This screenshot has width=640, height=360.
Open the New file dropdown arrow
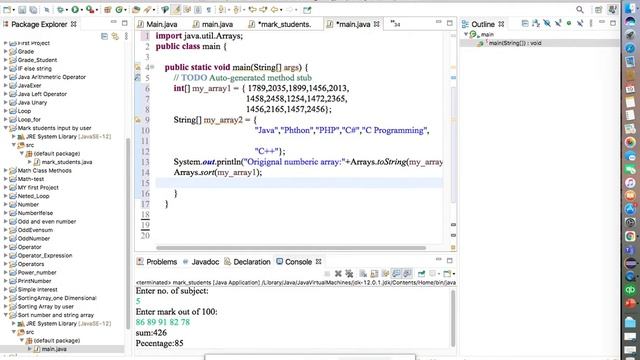tap(14, 10)
